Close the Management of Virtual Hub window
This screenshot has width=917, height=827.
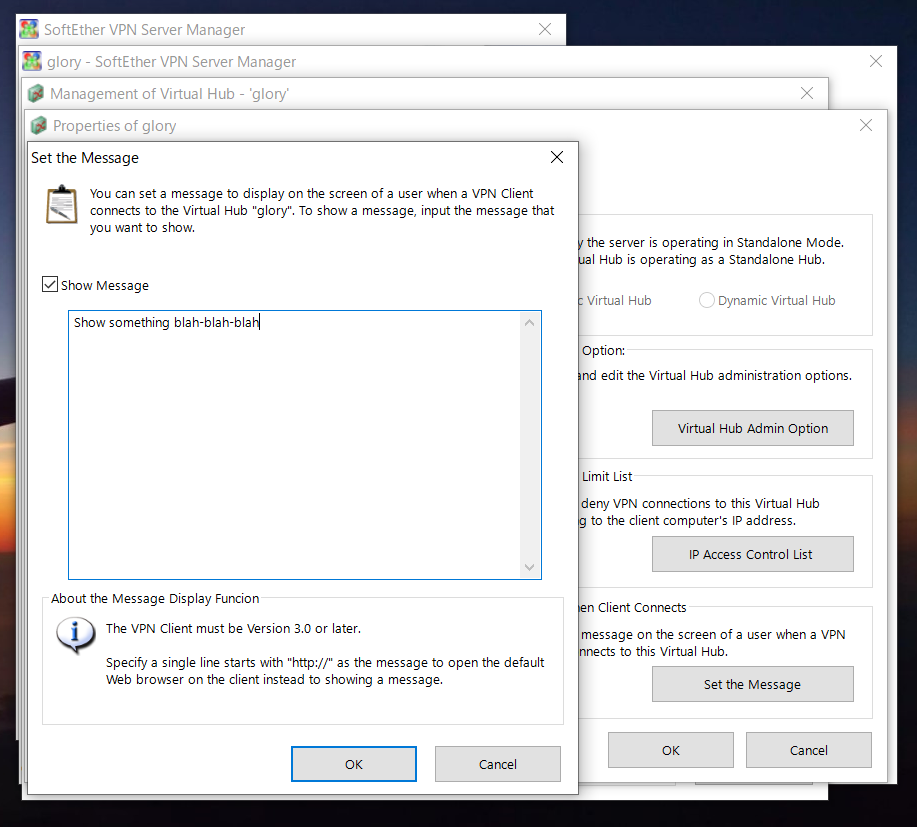click(x=806, y=93)
